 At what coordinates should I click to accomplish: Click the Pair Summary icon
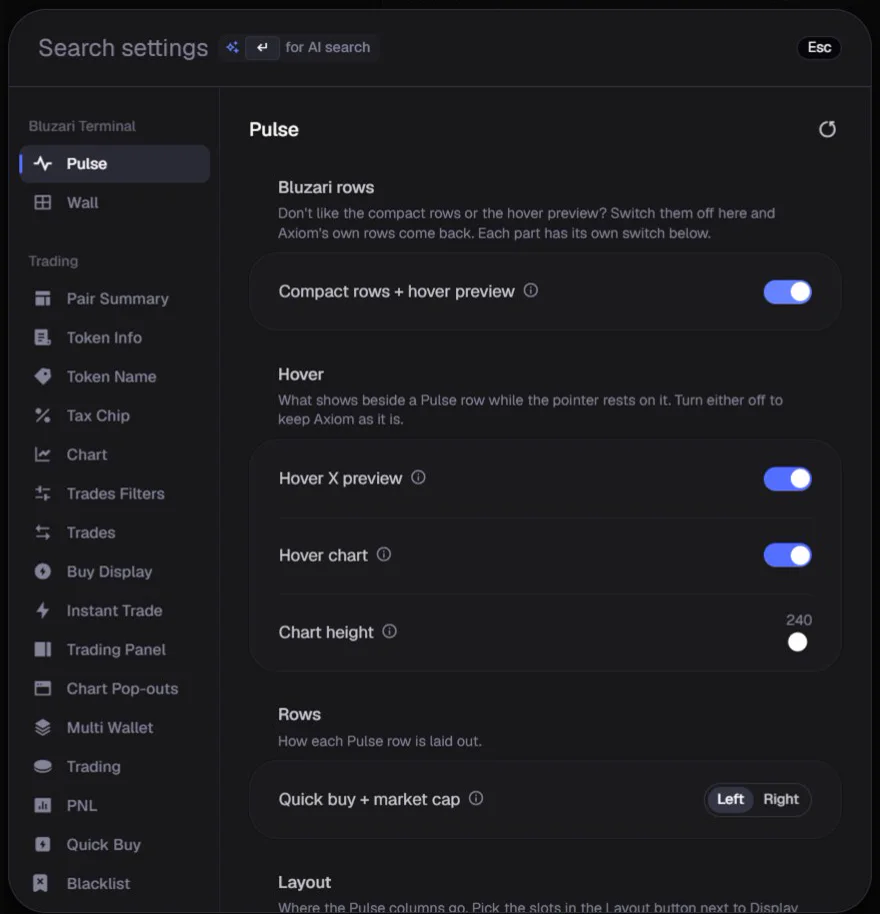pos(43,298)
